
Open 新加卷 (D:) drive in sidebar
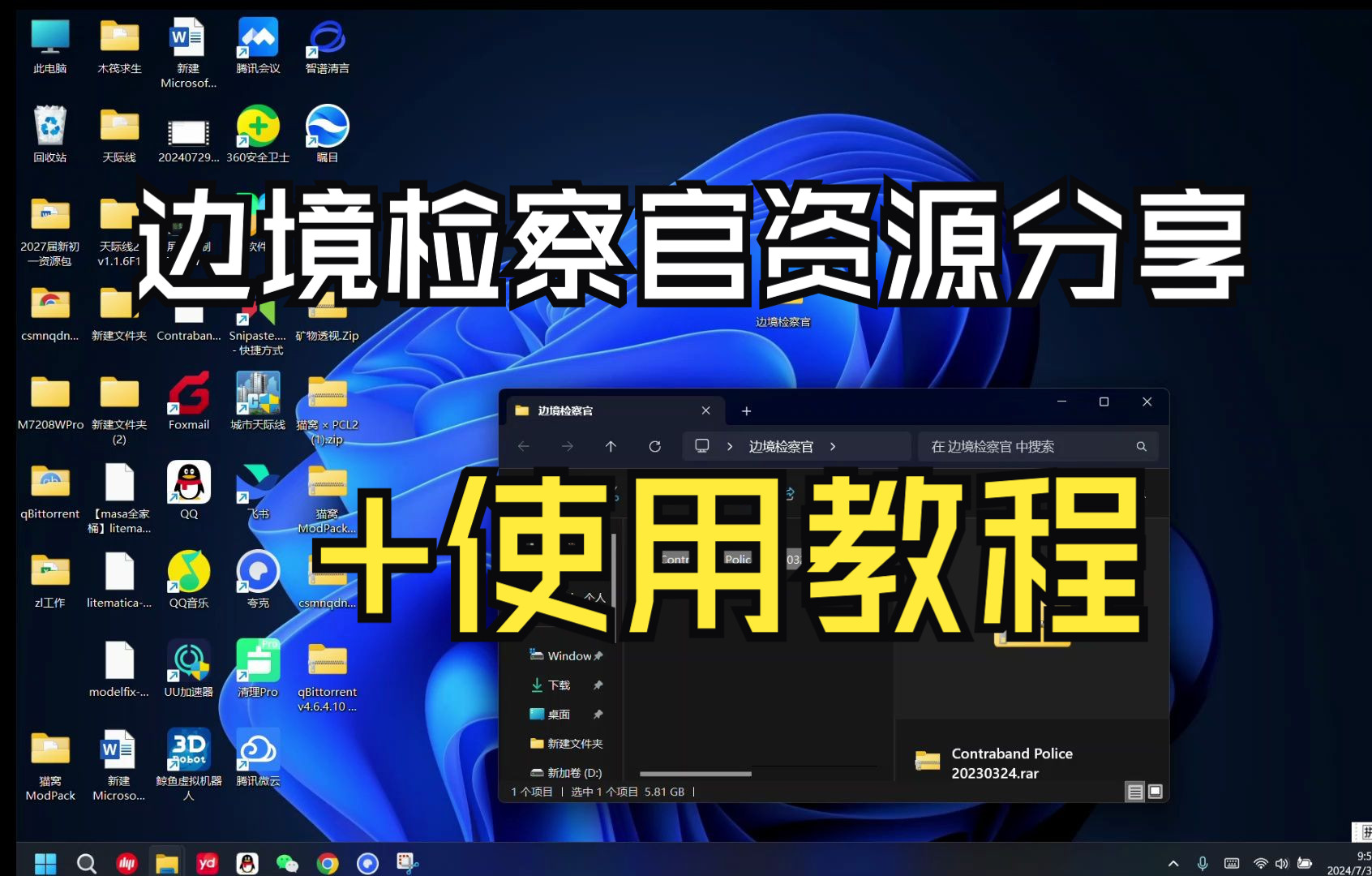click(x=566, y=772)
